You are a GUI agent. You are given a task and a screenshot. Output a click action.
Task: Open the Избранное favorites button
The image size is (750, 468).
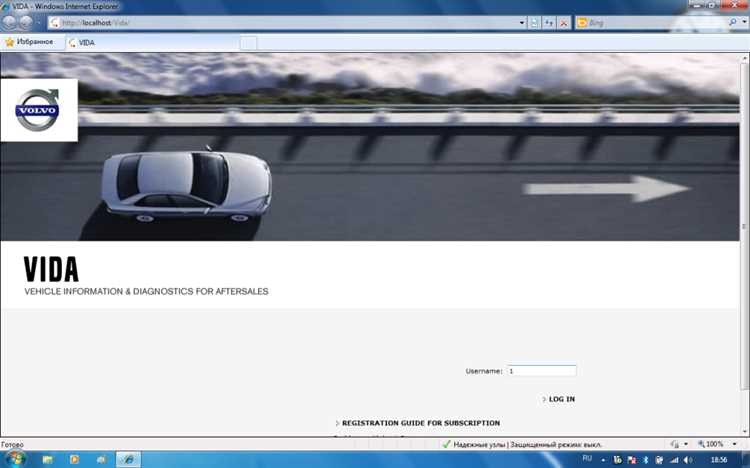(29, 42)
